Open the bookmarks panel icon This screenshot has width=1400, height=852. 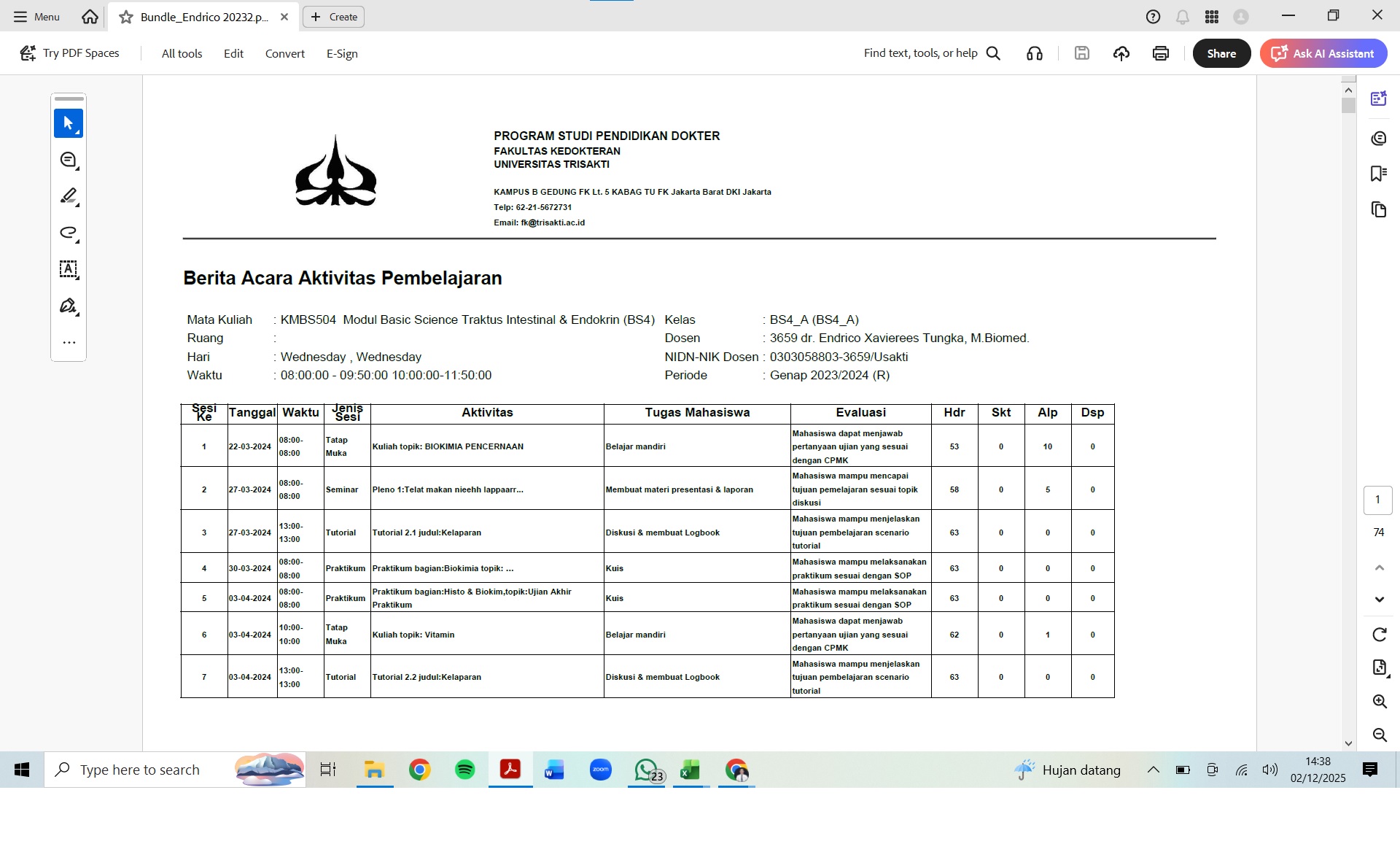coord(1378,174)
